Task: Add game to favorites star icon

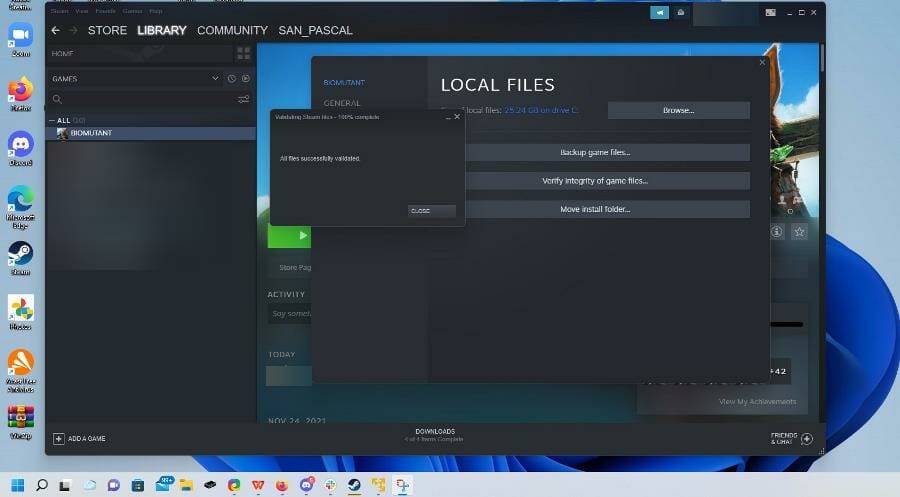Action: [x=799, y=232]
